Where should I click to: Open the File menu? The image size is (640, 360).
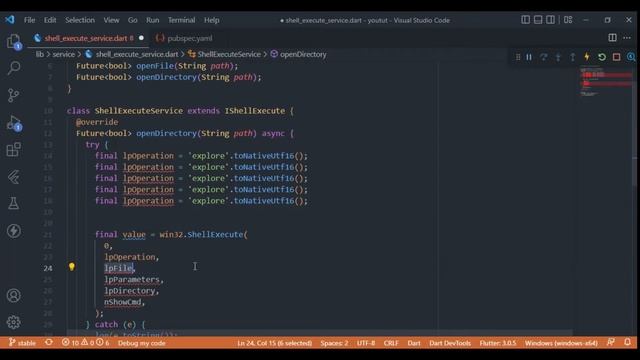coord(29,20)
